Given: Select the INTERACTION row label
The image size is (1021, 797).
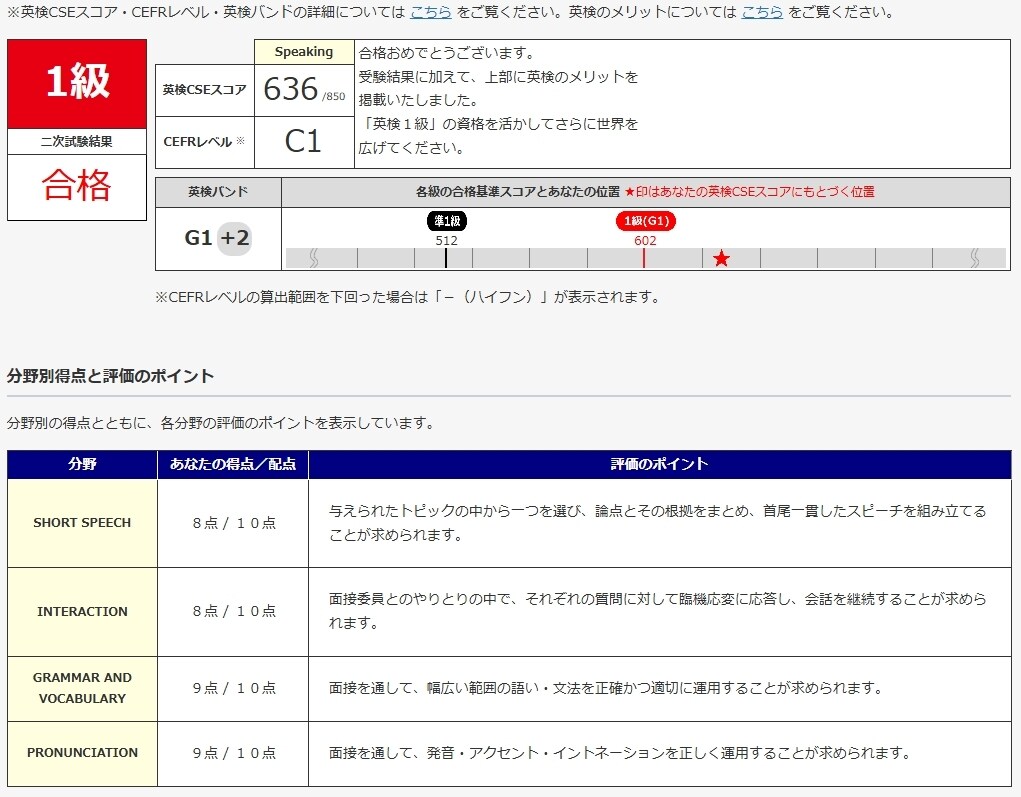Looking at the screenshot, I should (x=82, y=612).
